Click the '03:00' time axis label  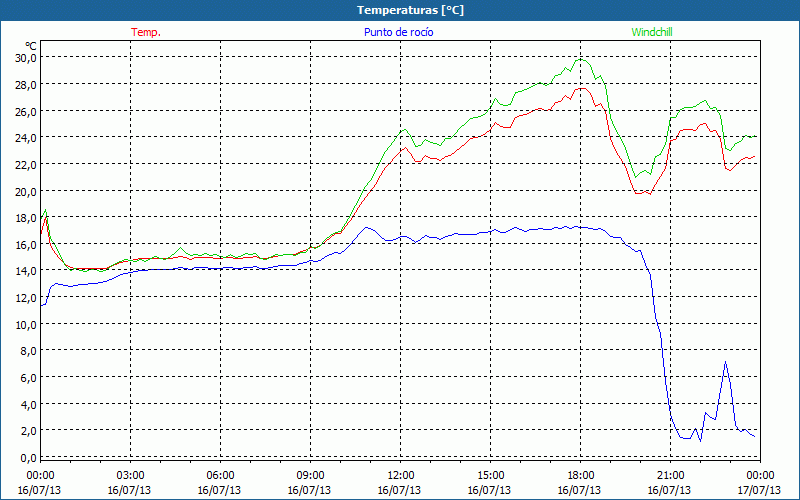[130, 476]
